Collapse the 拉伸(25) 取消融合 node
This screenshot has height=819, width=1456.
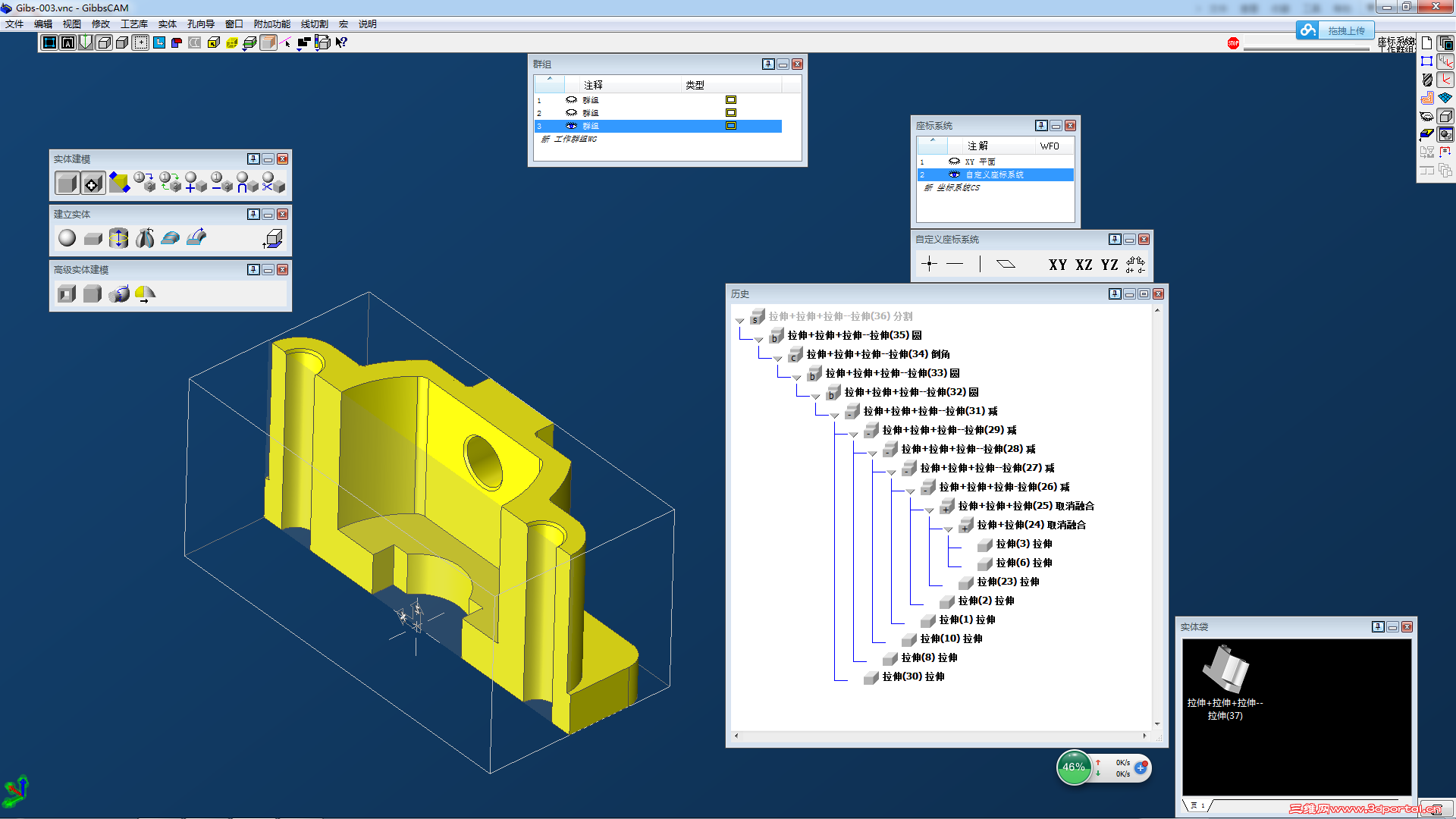pyautogui.click(x=930, y=510)
